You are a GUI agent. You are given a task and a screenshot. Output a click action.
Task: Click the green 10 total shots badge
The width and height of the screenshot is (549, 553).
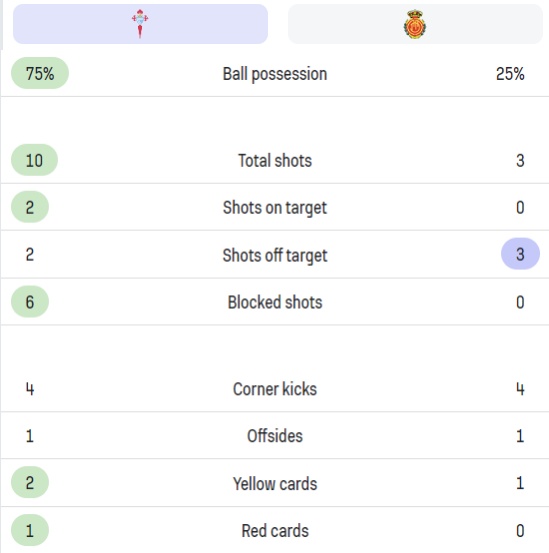coord(35,160)
